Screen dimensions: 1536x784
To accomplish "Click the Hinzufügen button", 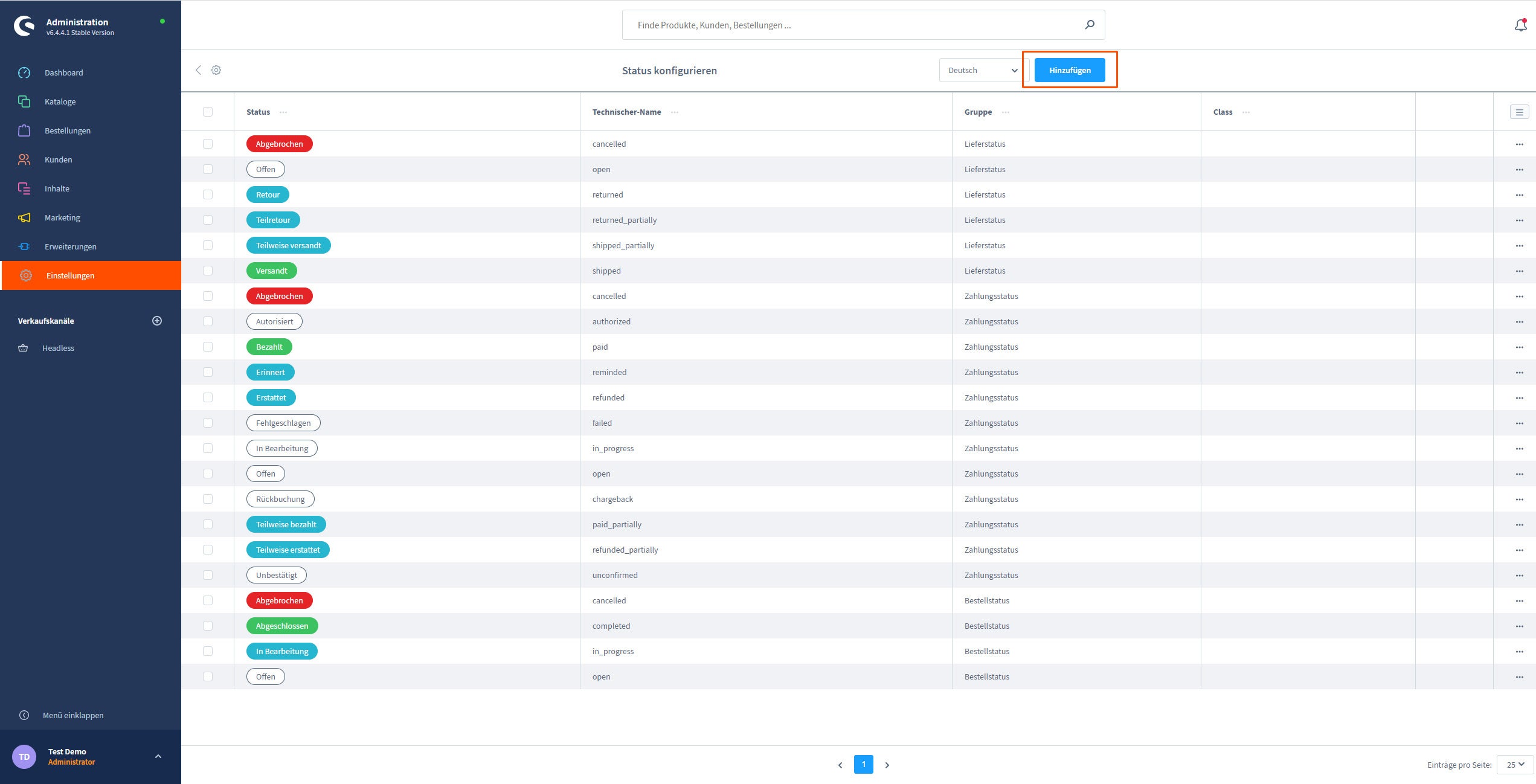I will pyautogui.click(x=1070, y=70).
